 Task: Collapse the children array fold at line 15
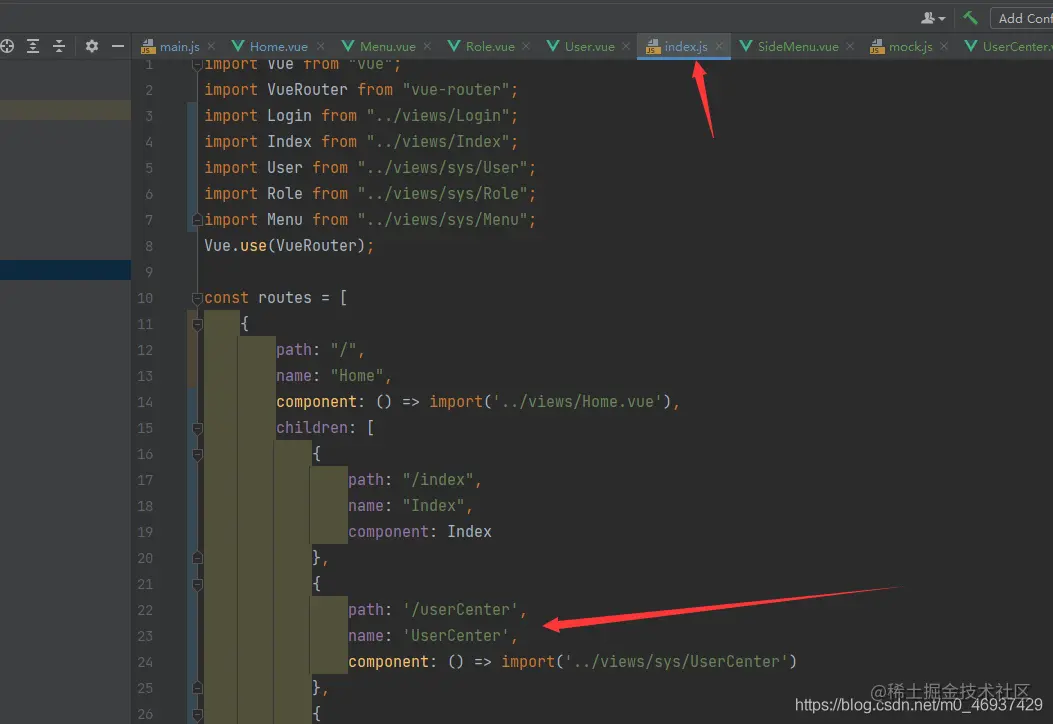pos(197,428)
